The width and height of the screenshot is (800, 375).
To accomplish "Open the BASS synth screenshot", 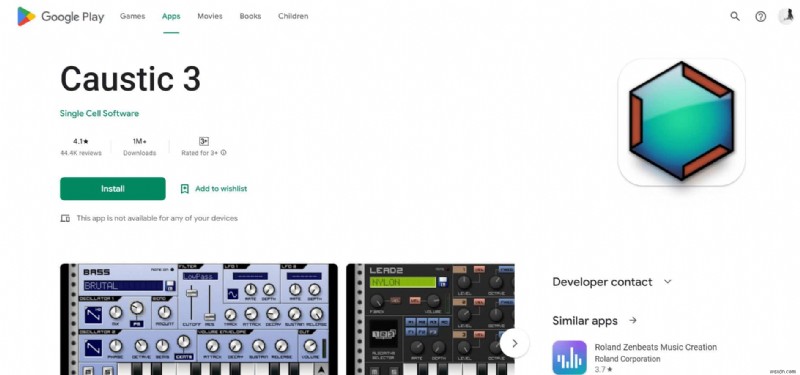I will click(x=198, y=319).
